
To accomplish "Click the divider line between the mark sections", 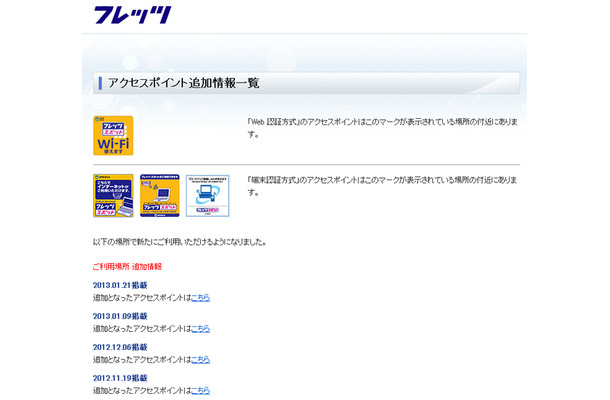I will point(306,164).
